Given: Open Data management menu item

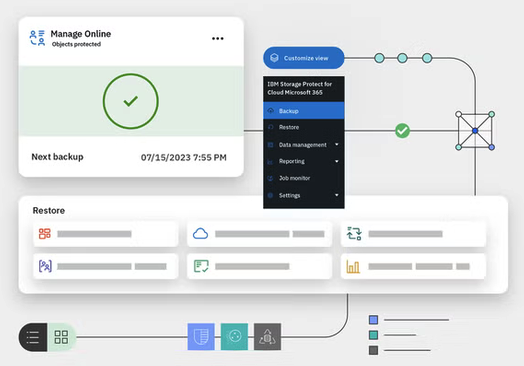Looking at the screenshot, I should pos(304,144).
